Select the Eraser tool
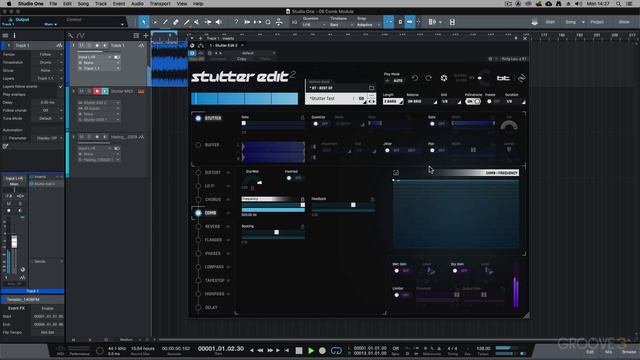640x360 pixels. (x=176, y=22)
